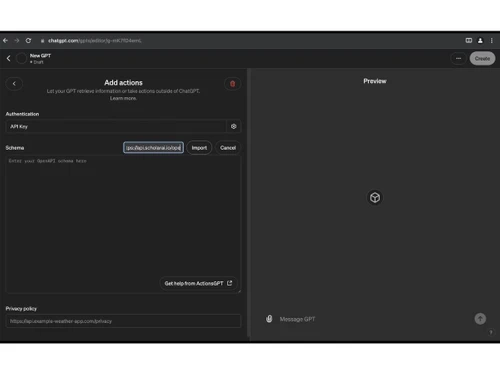Image resolution: width=500 pixels, height=375 pixels.
Task: Open the browser profile icon
Action: tap(480, 41)
